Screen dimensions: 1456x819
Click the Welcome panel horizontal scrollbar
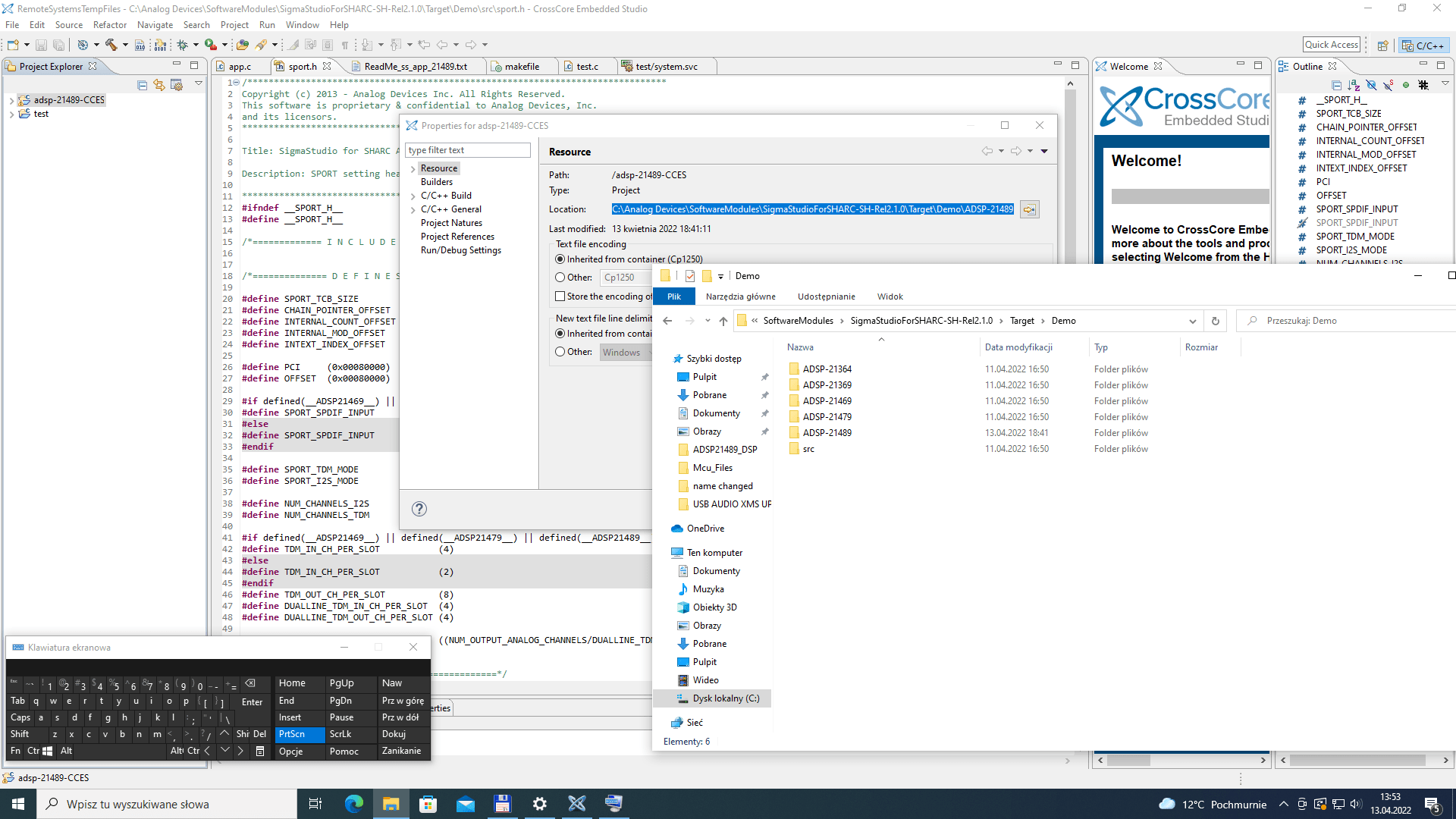(x=1181, y=760)
